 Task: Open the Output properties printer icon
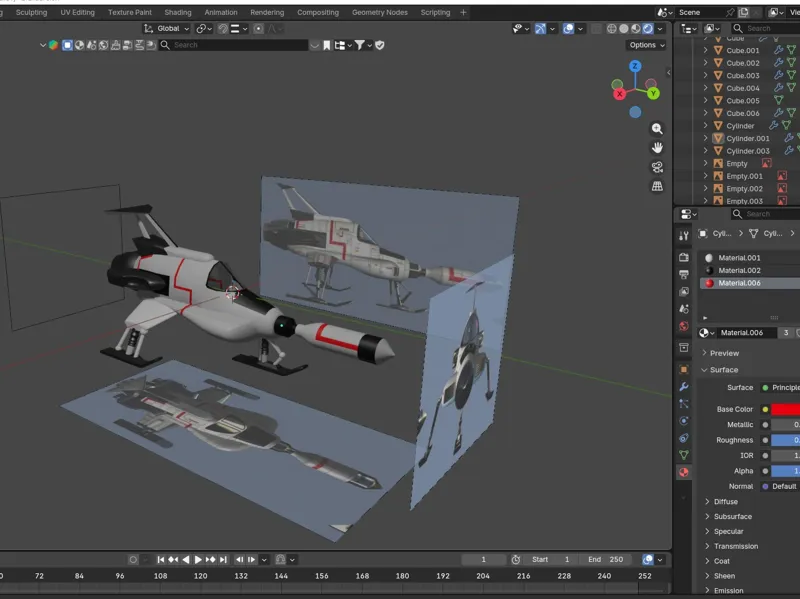tap(684, 274)
